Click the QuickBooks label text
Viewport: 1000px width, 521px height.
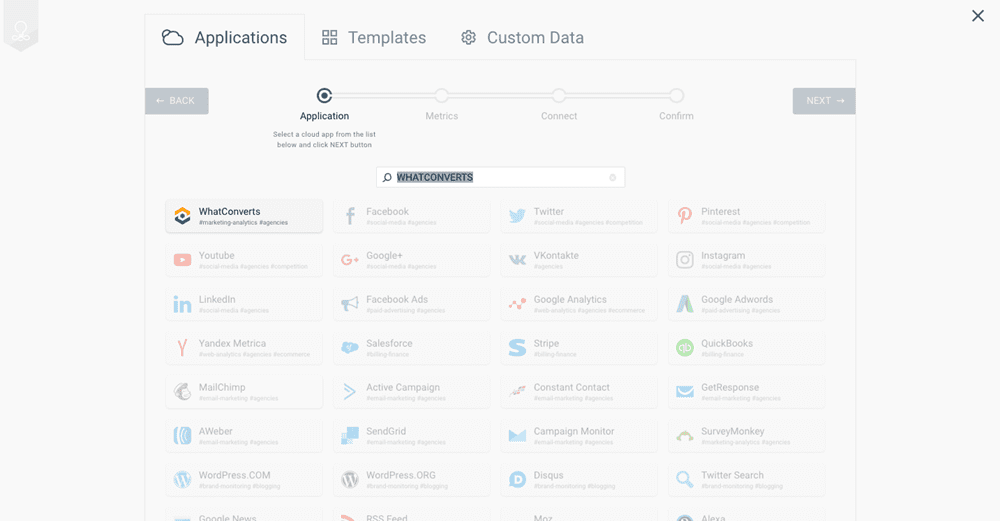click(727, 343)
